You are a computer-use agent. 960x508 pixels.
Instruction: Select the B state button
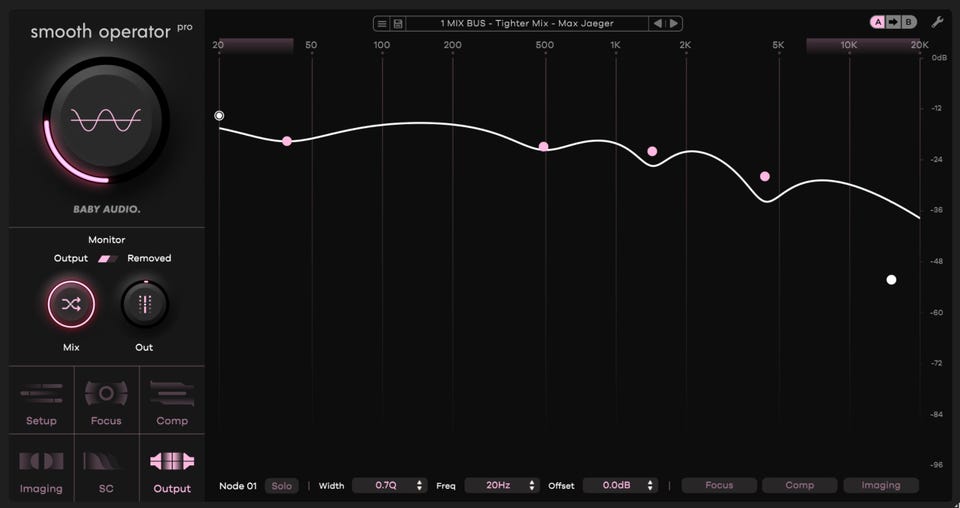(909, 22)
